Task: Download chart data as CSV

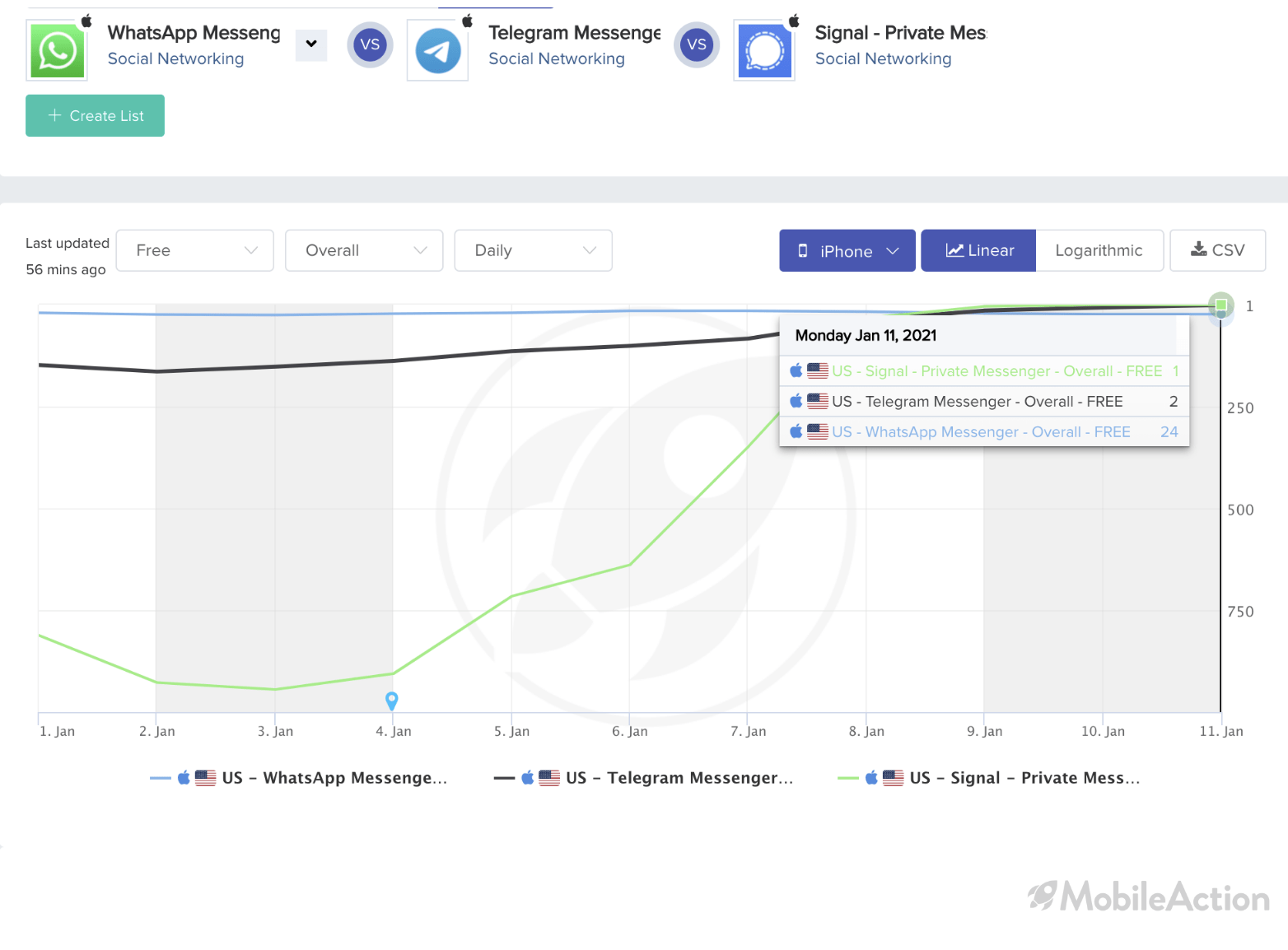Action: 1217,250
